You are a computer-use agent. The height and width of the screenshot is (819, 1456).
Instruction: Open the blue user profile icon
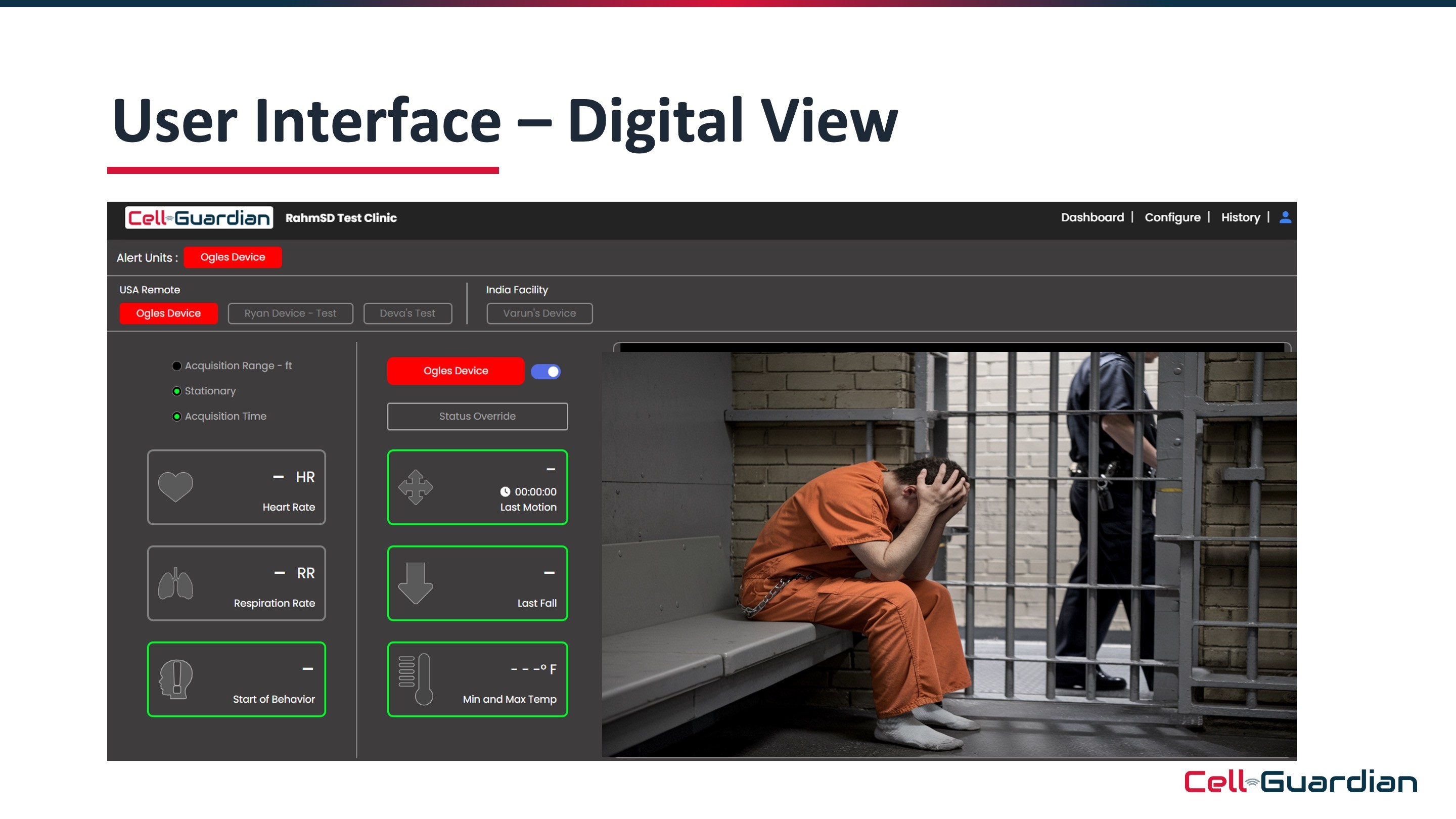1285,217
